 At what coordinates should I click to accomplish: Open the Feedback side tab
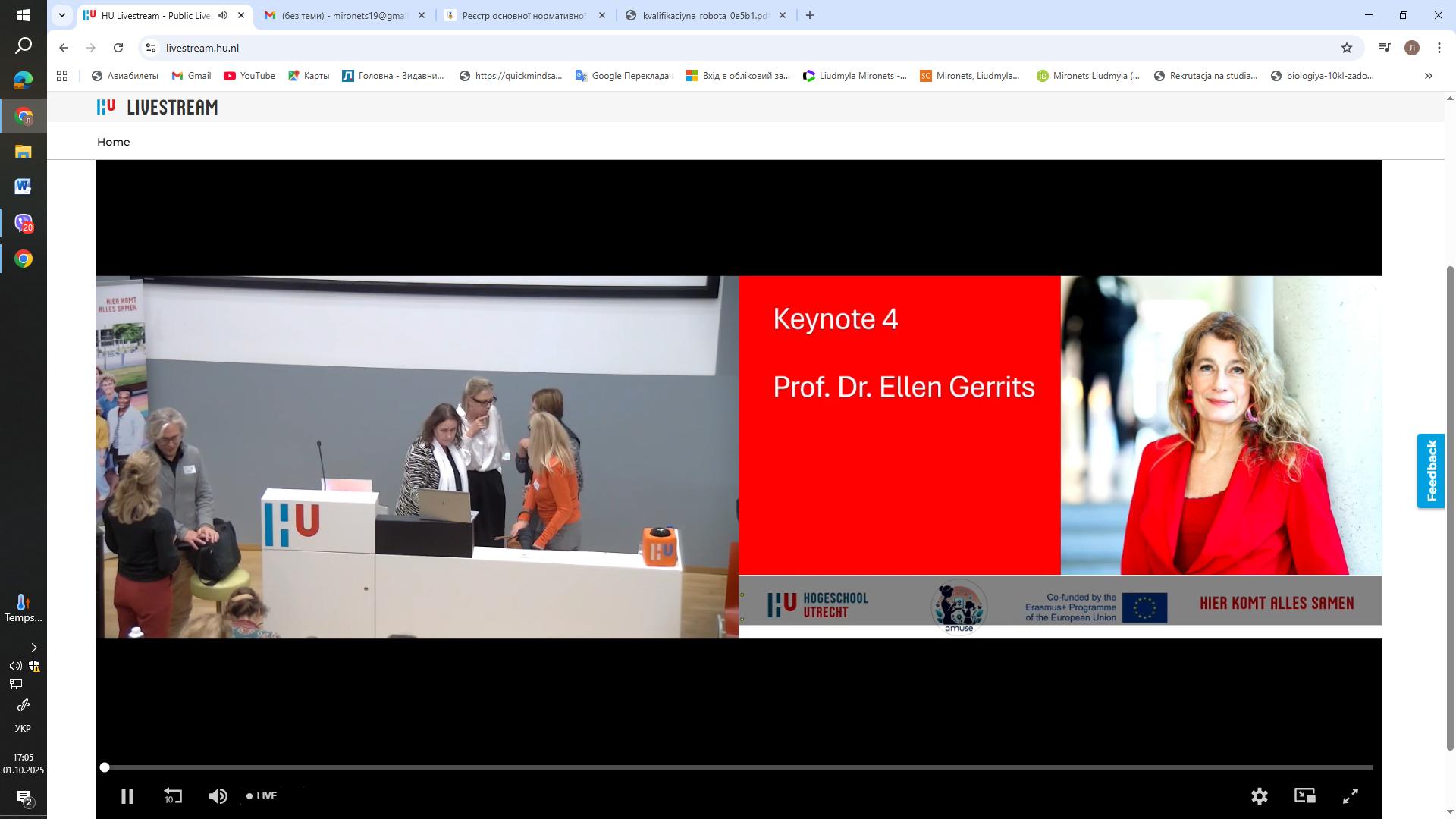1431,471
